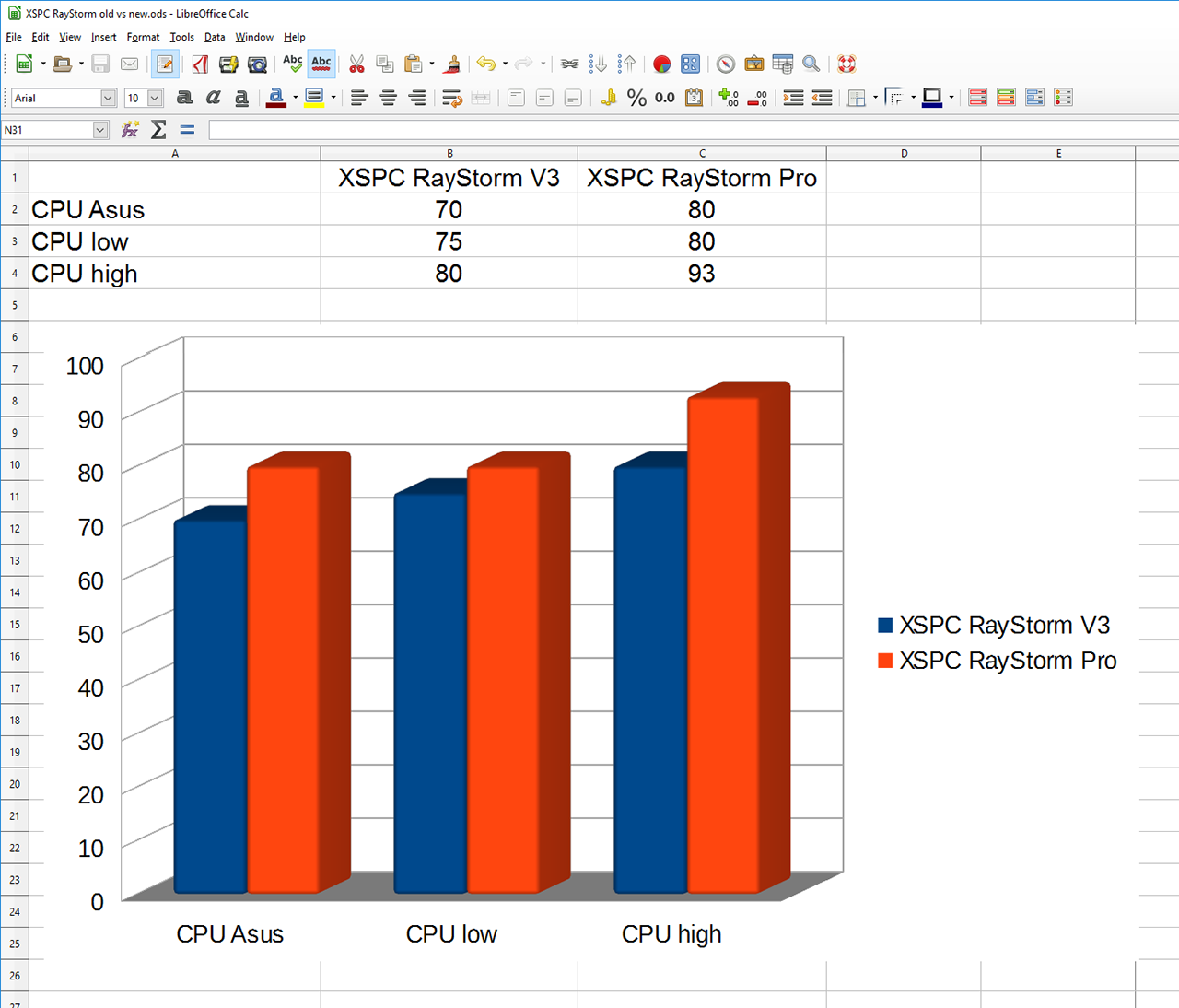Insert a hyperlink

click(x=570, y=64)
